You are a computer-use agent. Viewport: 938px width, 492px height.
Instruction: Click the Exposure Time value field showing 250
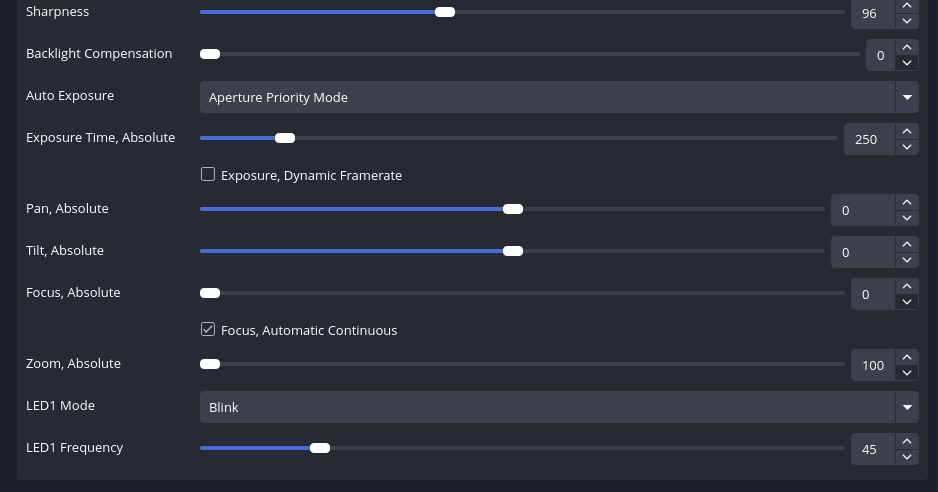(866, 139)
